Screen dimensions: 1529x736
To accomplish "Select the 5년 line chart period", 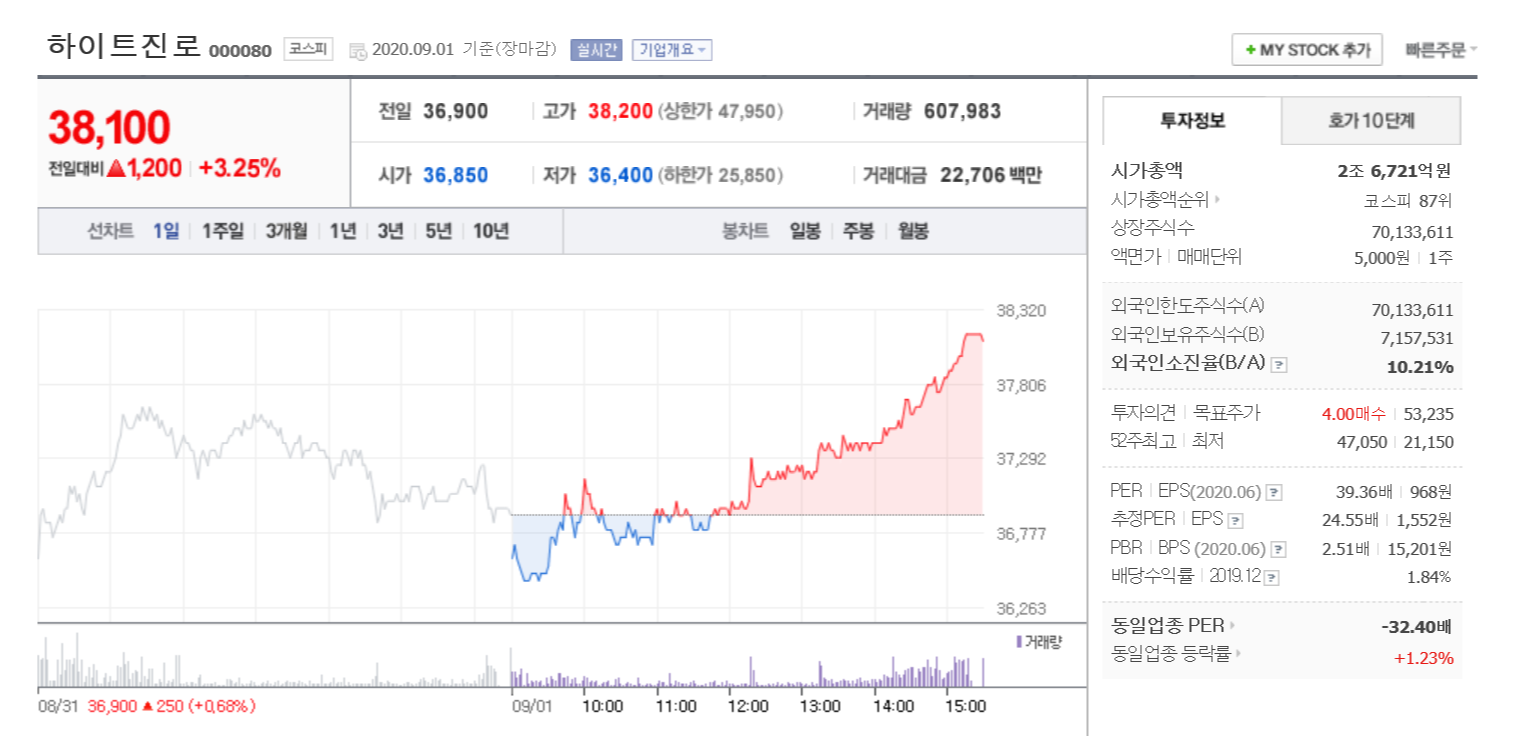I will (x=438, y=231).
